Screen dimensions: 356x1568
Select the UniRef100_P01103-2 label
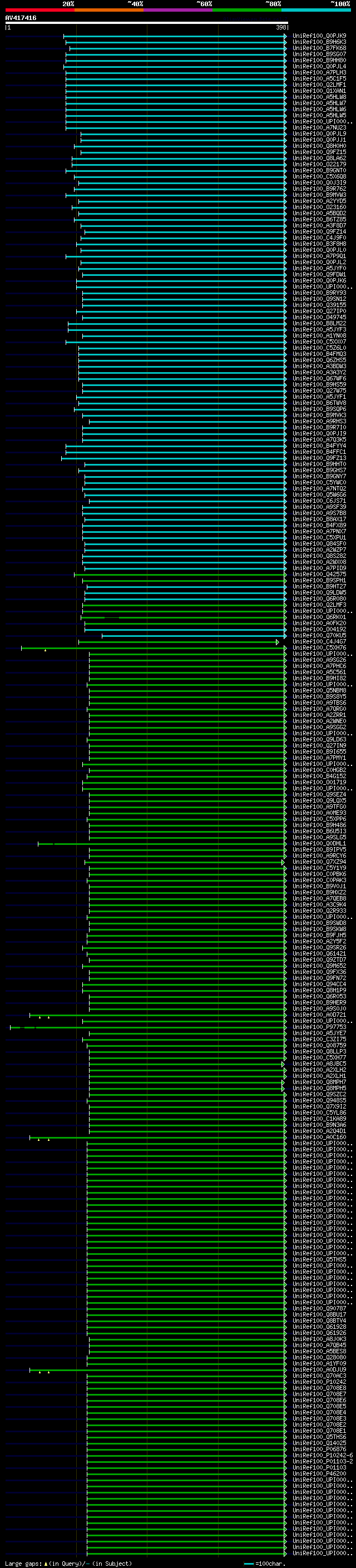(x=323, y=1461)
